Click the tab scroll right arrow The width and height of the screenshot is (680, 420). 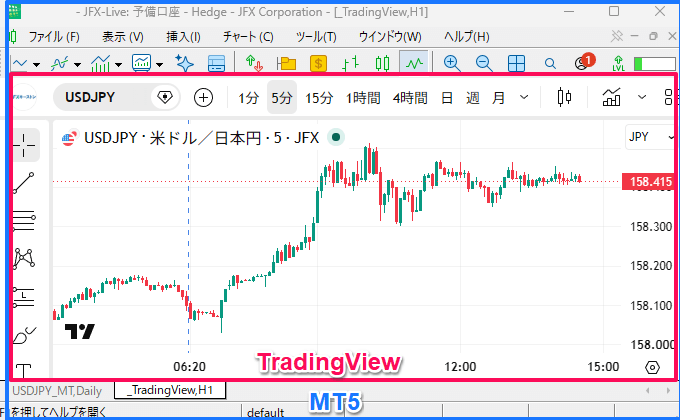coord(668,390)
